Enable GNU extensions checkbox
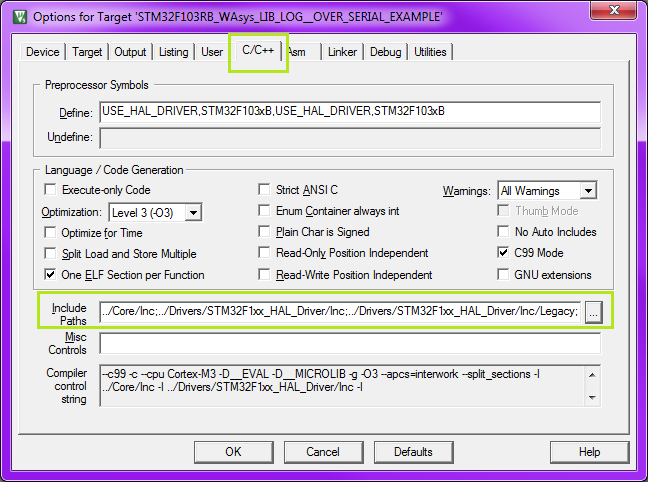This screenshot has width=648, height=482. [x=503, y=274]
